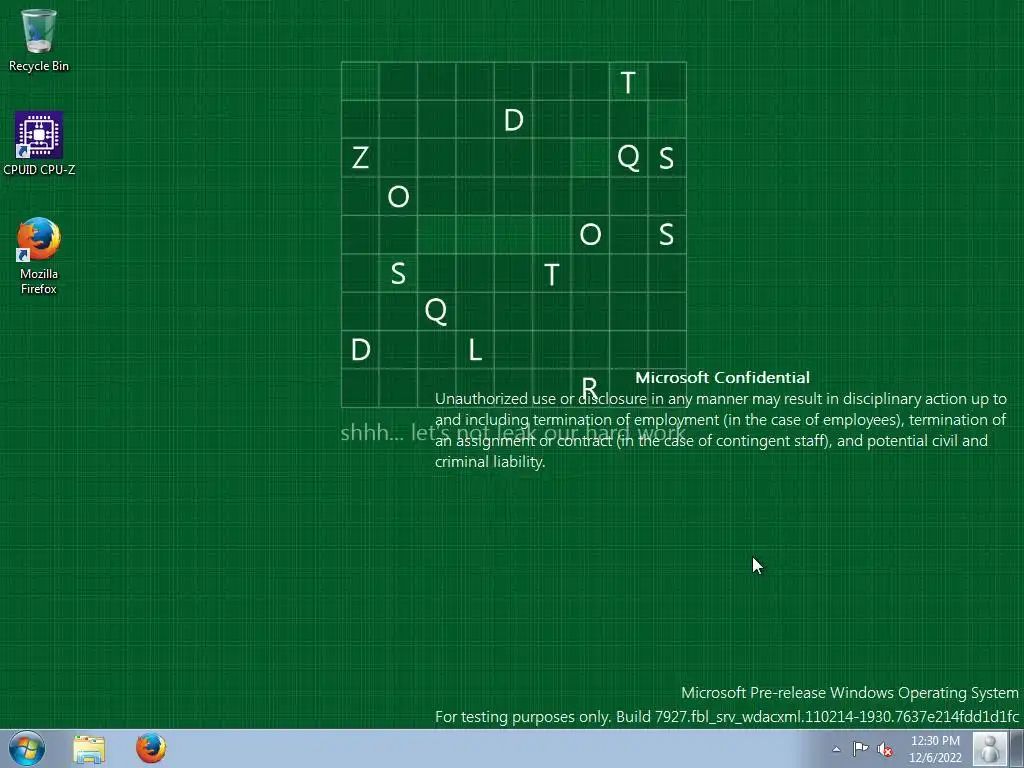This screenshot has width=1024, height=768.
Task: Open the Action Center flag icon
Action: [860, 749]
